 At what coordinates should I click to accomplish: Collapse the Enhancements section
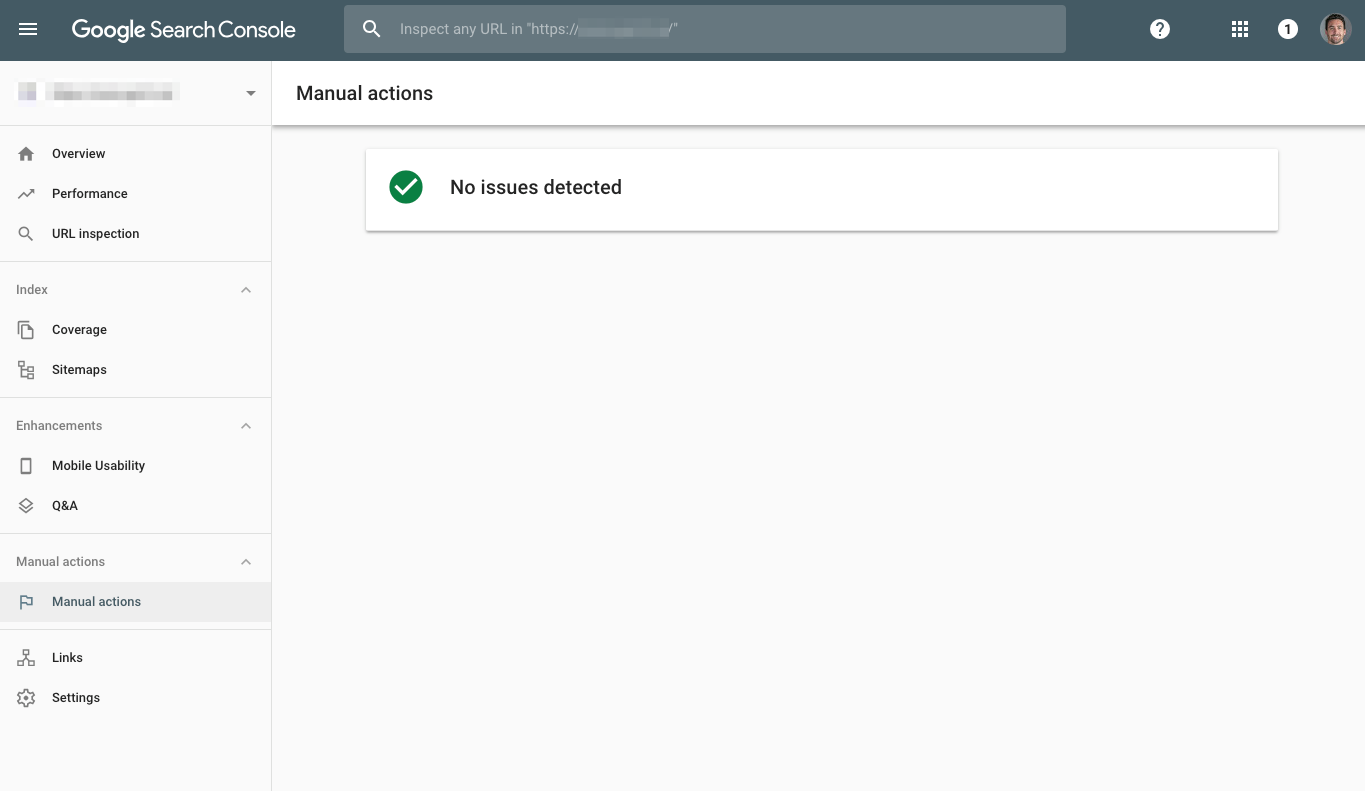coord(246,426)
